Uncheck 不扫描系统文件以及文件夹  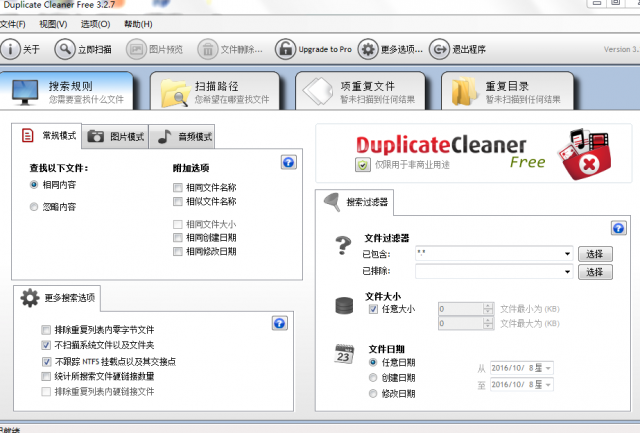46,345
